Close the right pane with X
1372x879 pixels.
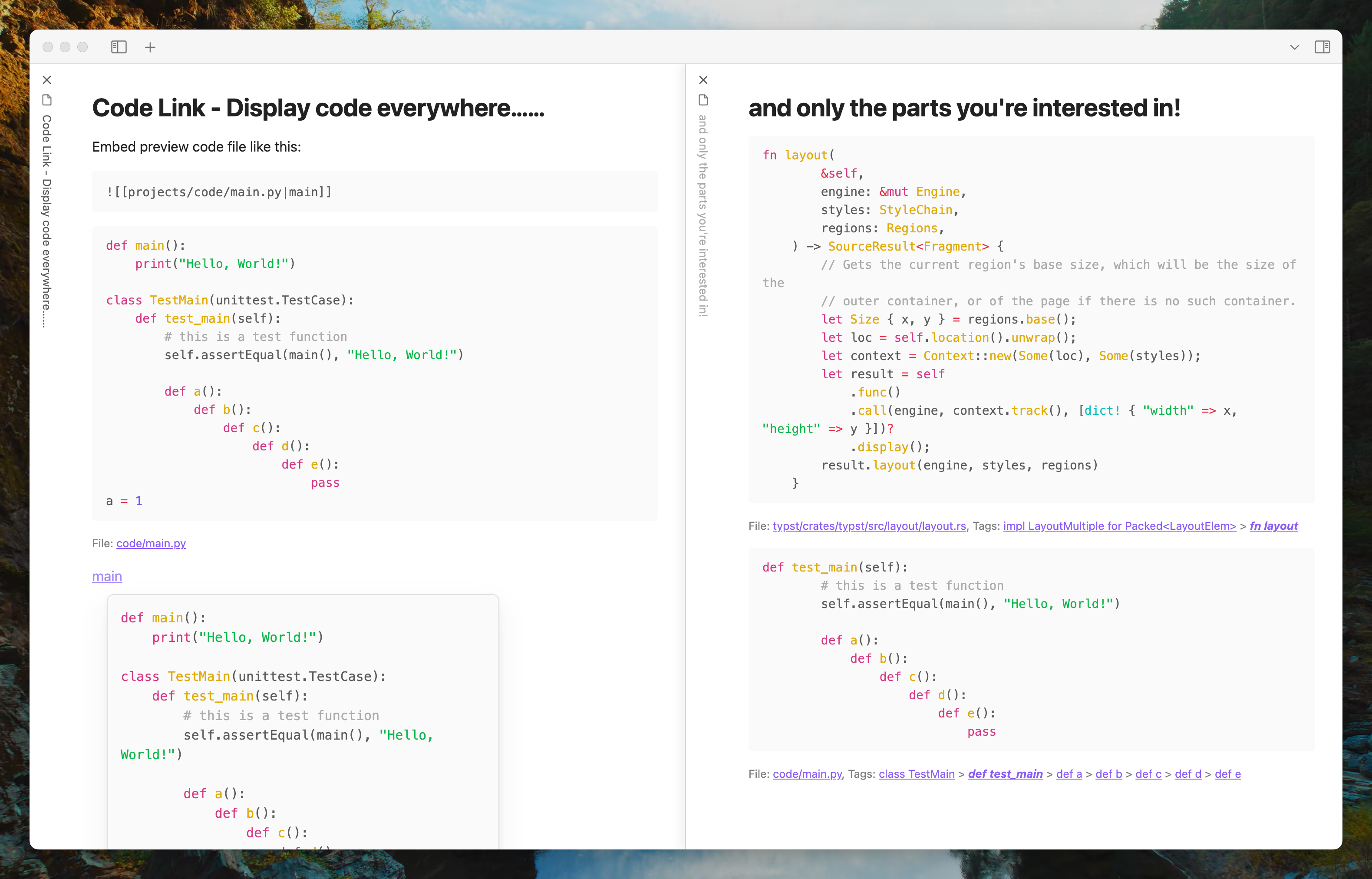(703, 80)
